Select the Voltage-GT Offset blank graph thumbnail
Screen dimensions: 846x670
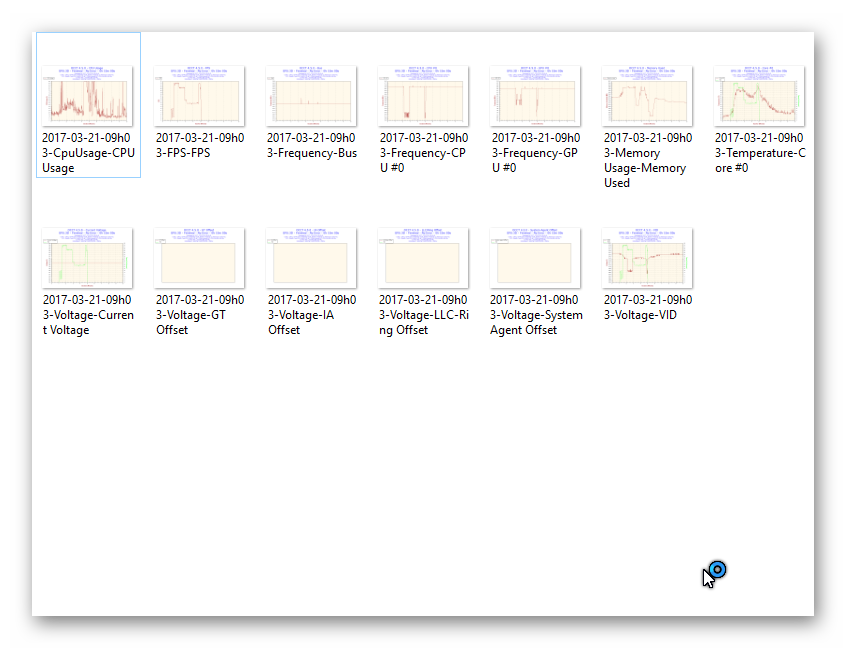click(x=199, y=258)
